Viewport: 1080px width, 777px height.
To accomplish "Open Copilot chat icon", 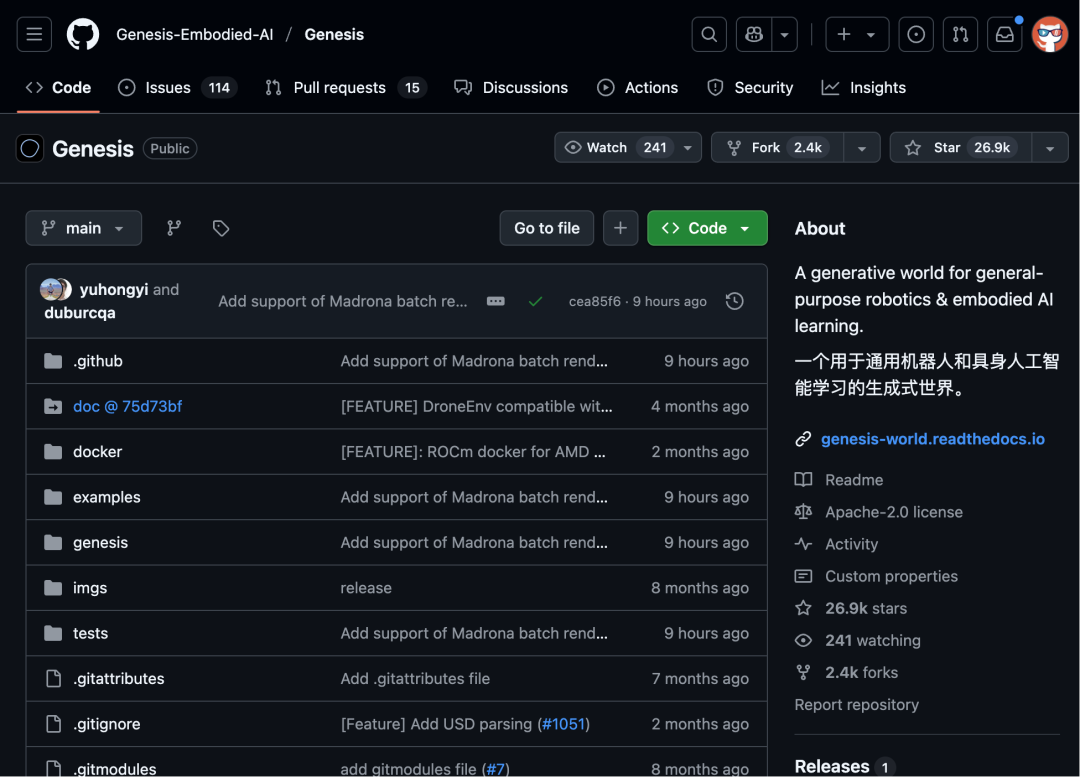I will [x=754, y=34].
